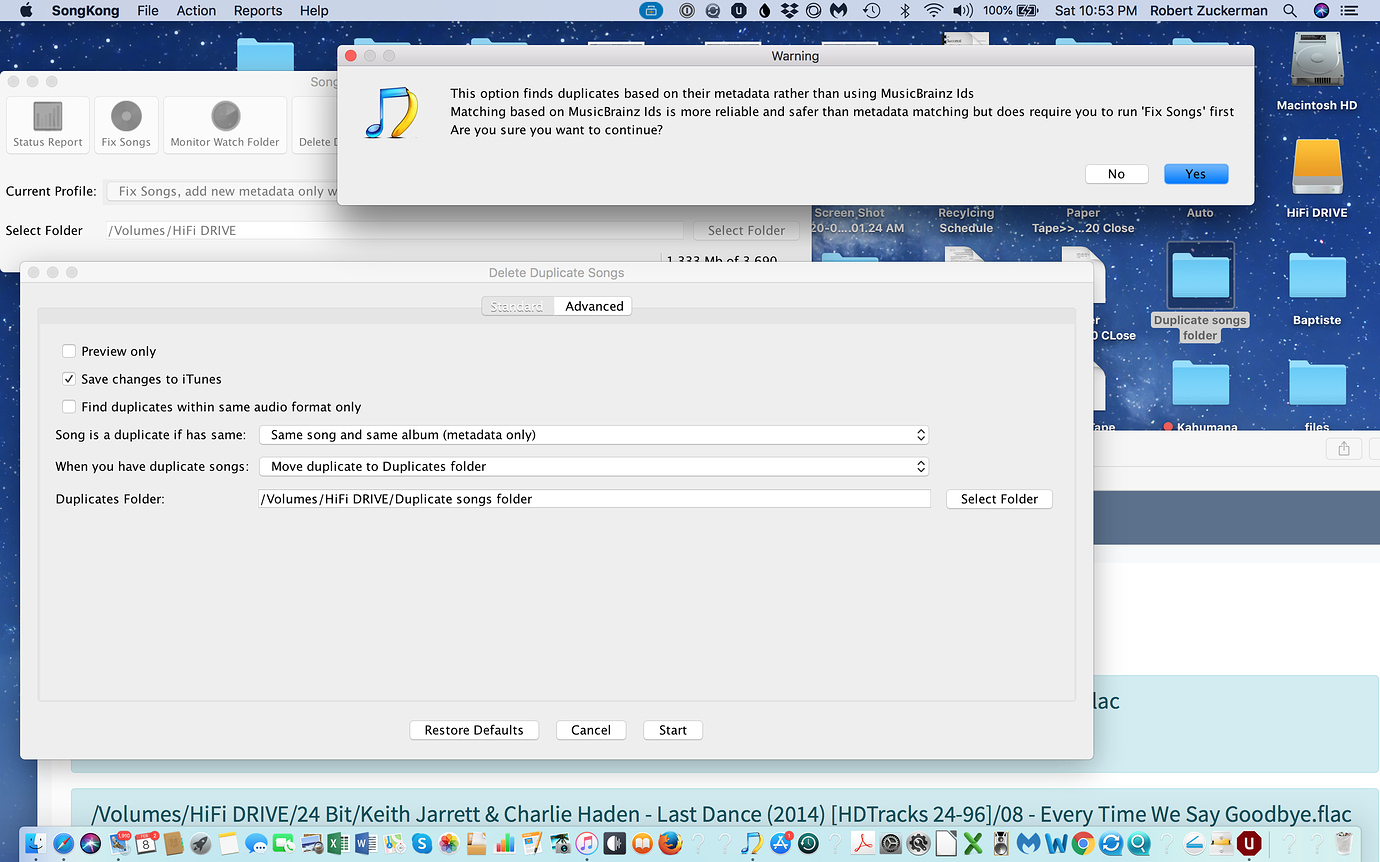Open Siri from the Dock
The image size is (1380, 862).
pyautogui.click(x=91, y=843)
